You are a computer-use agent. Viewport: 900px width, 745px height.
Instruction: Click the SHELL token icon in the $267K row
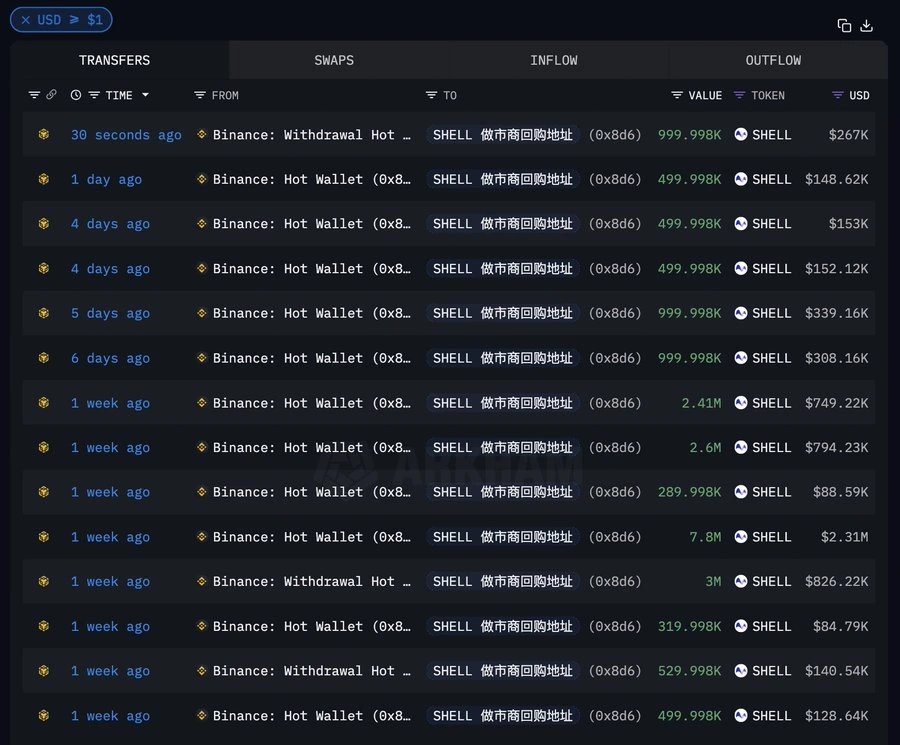point(741,134)
